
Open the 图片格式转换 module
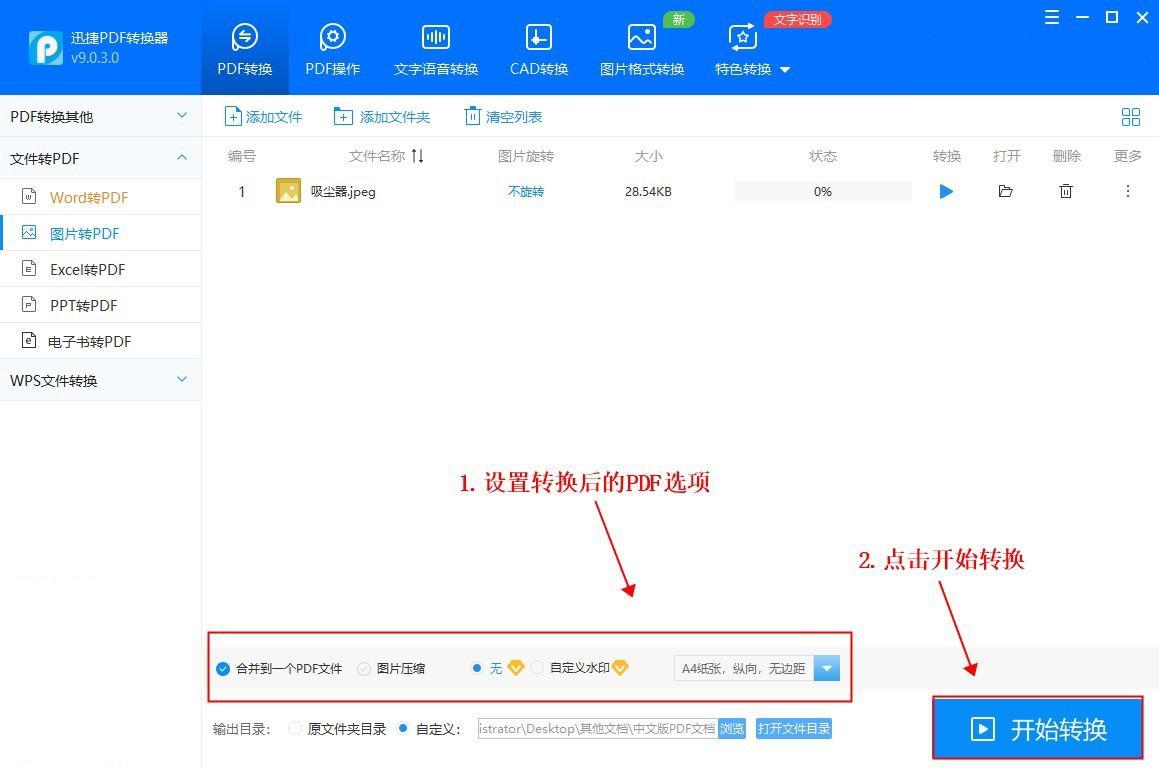point(642,50)
